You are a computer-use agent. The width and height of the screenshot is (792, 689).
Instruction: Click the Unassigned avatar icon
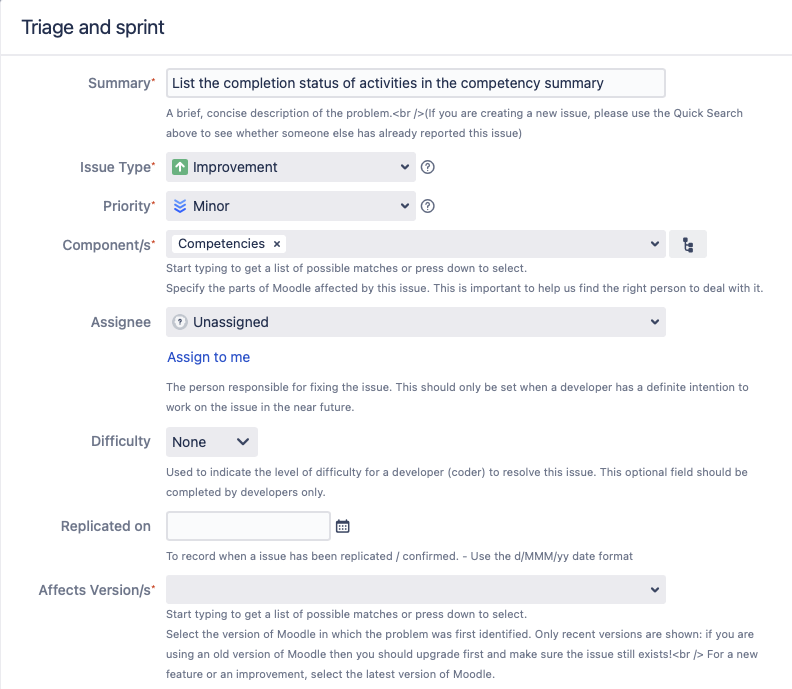click(x=180, y=322)
